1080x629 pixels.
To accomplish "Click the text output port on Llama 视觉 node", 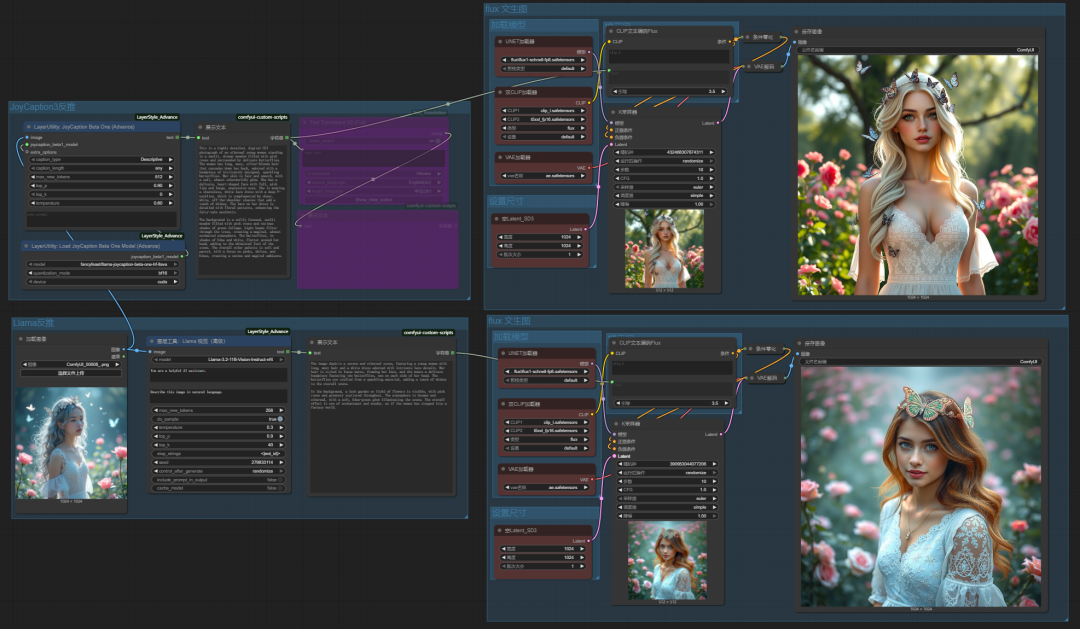I will click(x=288, y=351).
